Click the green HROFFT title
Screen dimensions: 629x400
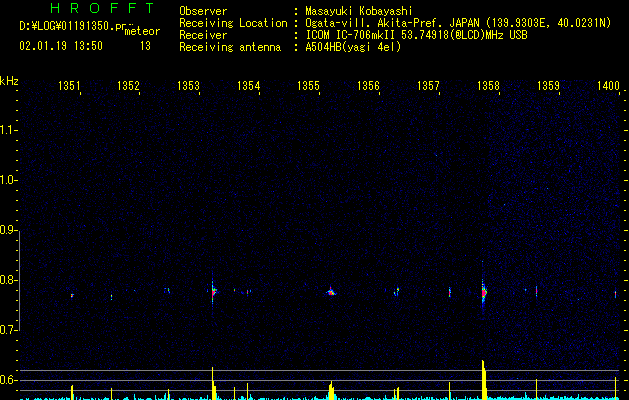(x=102, y=8)
